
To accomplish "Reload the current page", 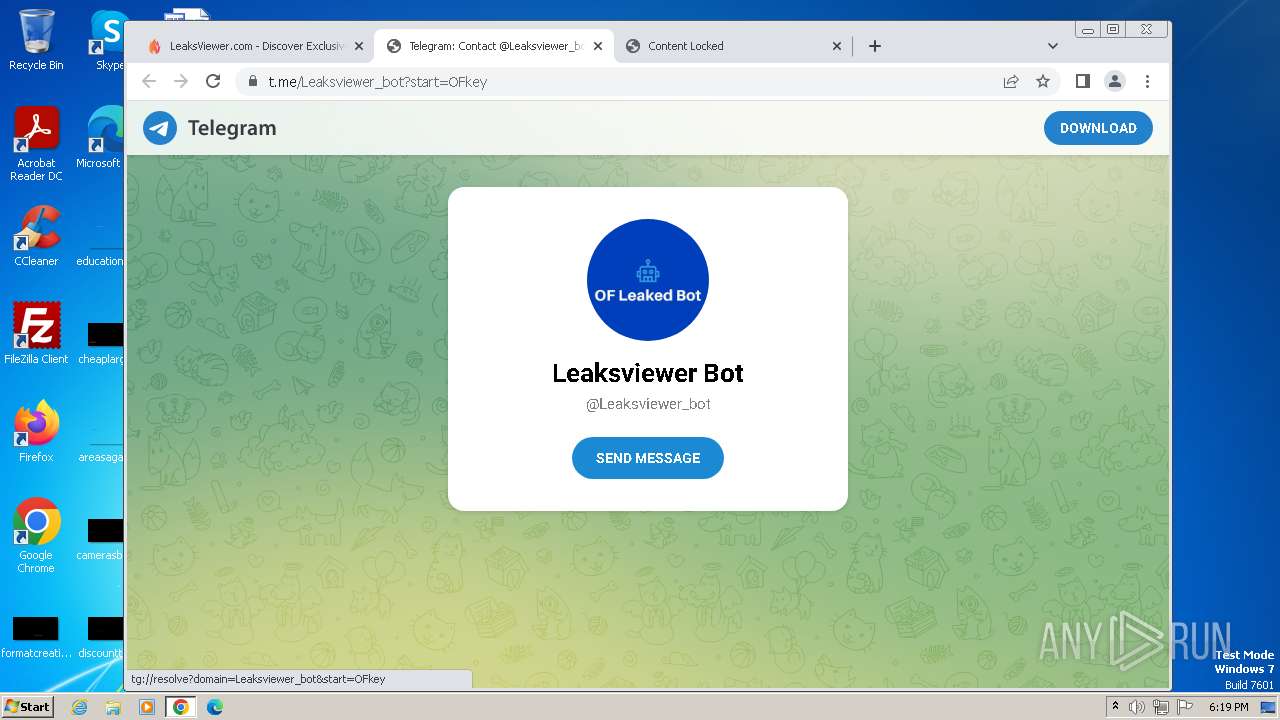I will (x=213, y=82).
